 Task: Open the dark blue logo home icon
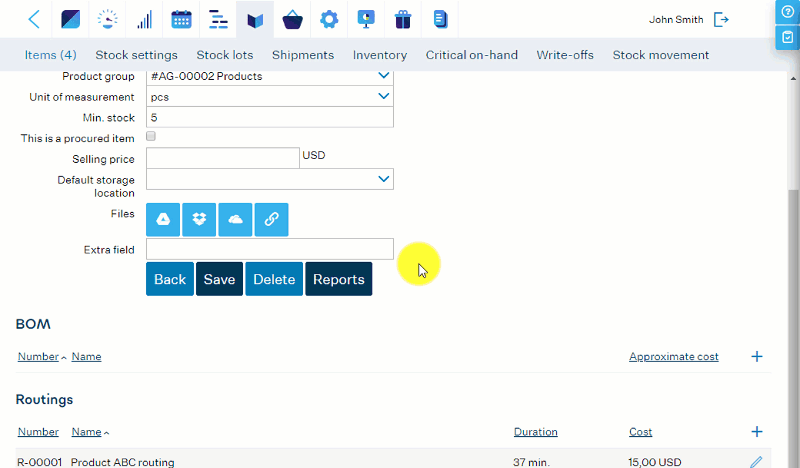click(70, 19)
